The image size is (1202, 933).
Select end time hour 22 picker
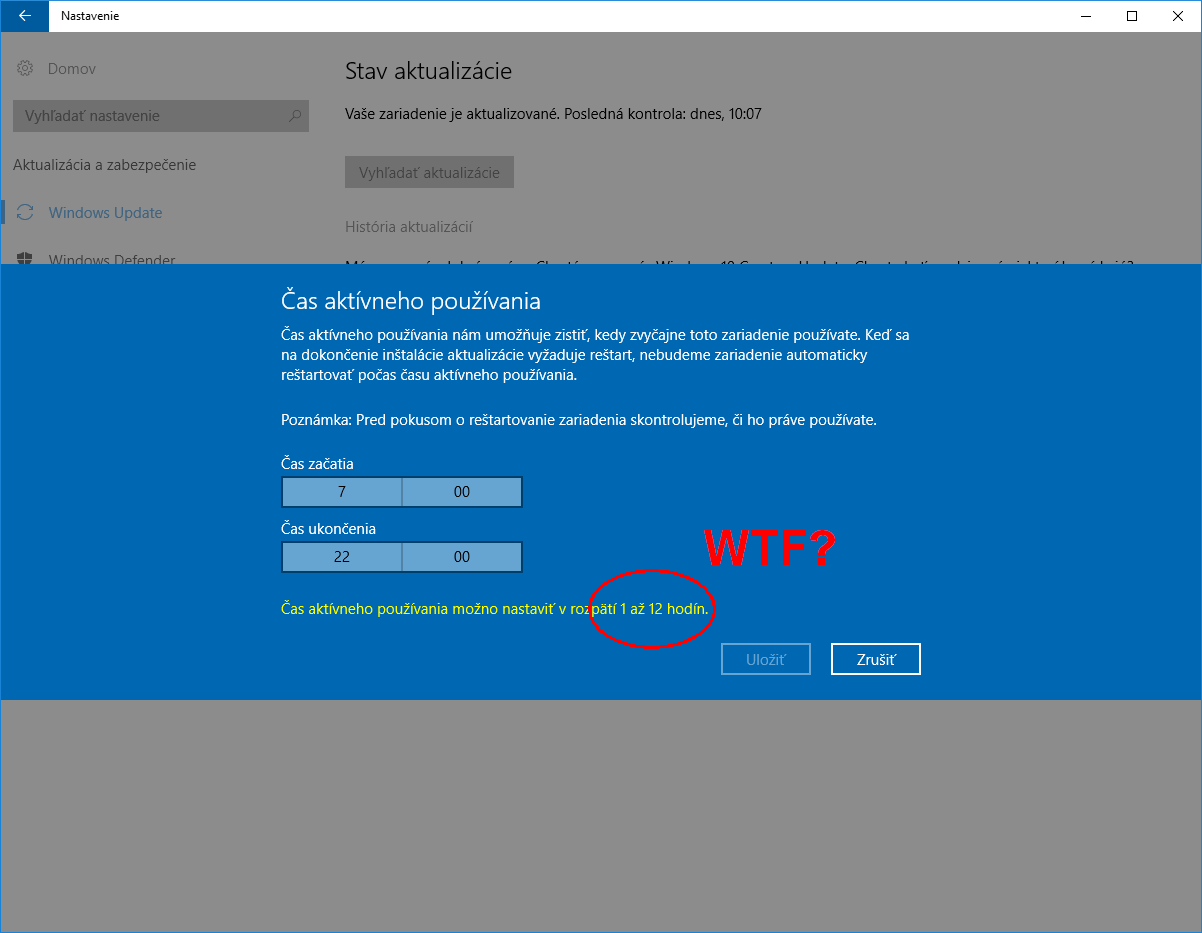point(342,557)
